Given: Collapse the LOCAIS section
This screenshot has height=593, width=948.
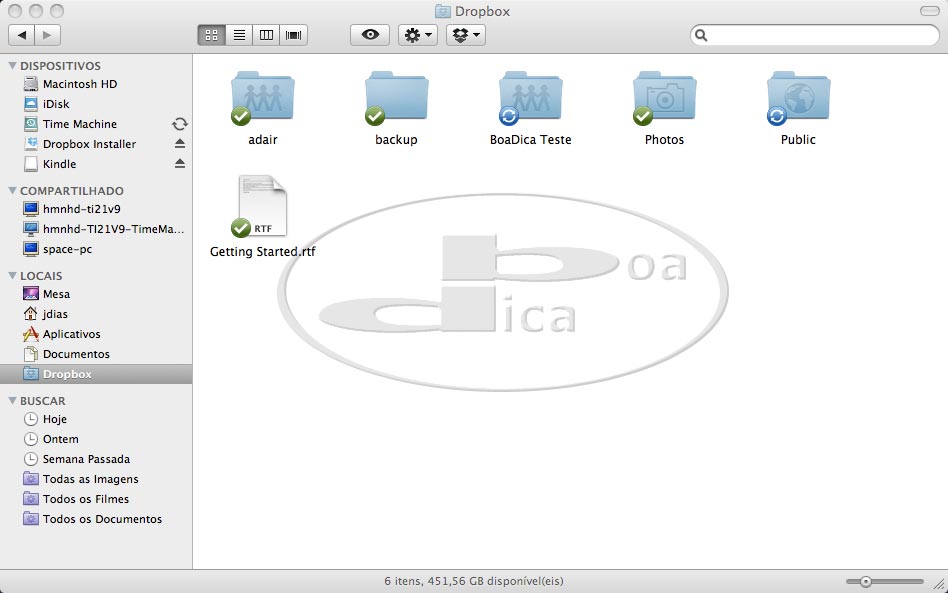Looking at the screenshot, I should point(12,276).
